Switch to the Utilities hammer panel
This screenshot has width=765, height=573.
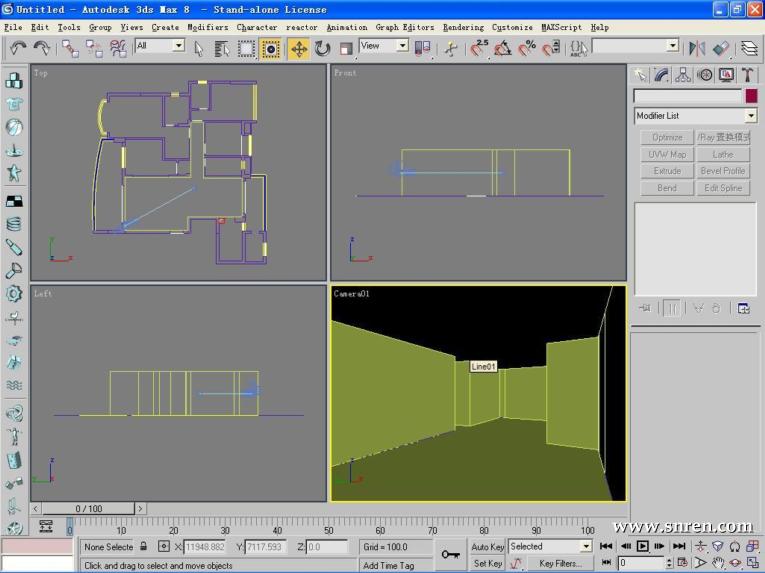click(x=747, y=75)
